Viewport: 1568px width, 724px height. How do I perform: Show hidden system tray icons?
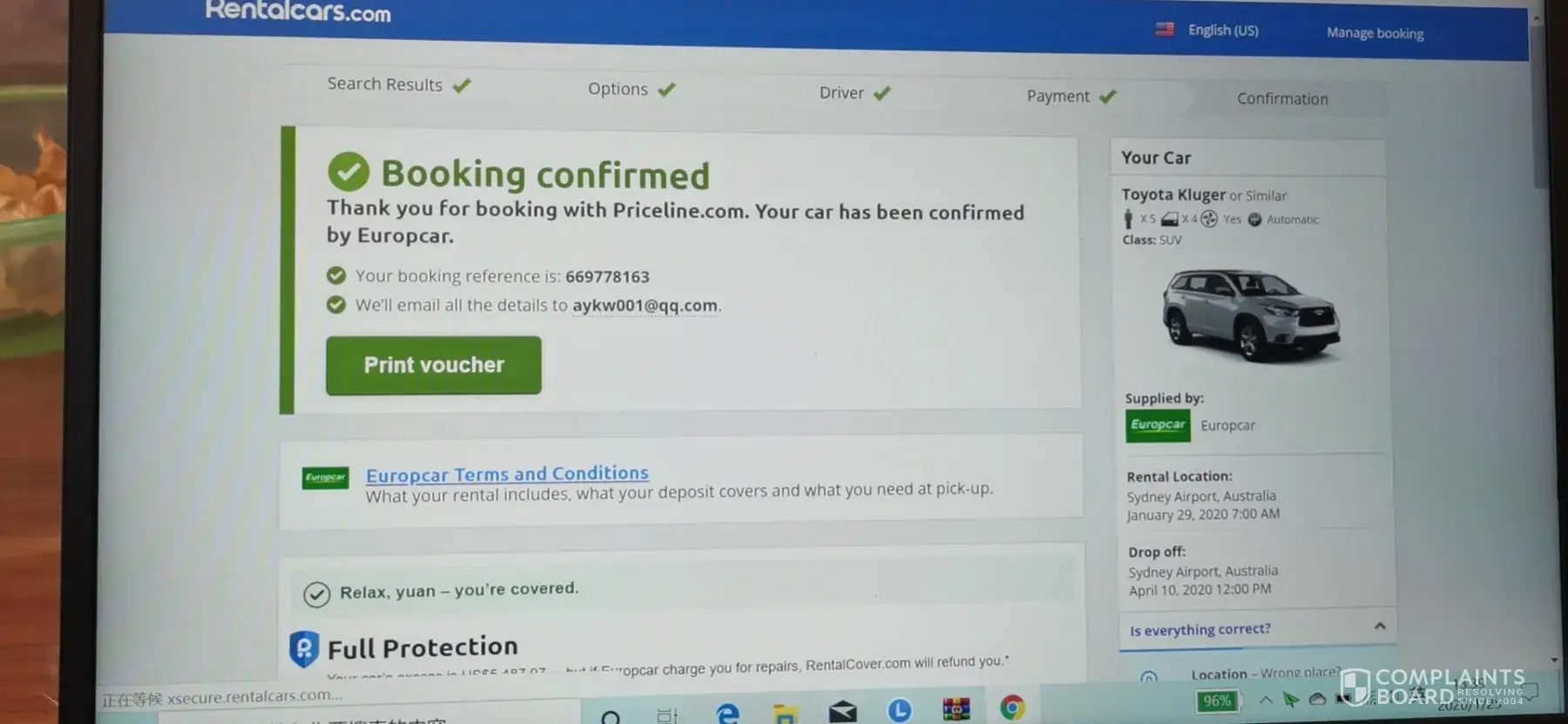pyautogui.click(x=1266, y=699)
